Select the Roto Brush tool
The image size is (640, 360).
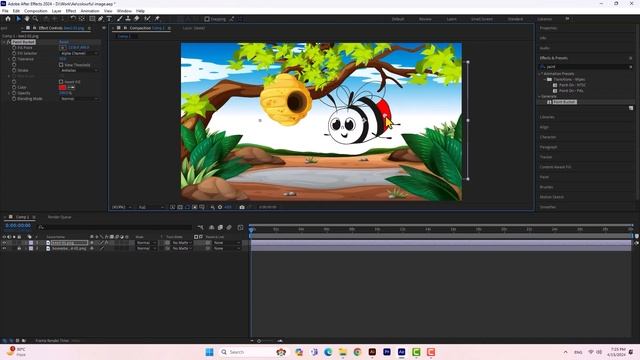click(147, 19)
